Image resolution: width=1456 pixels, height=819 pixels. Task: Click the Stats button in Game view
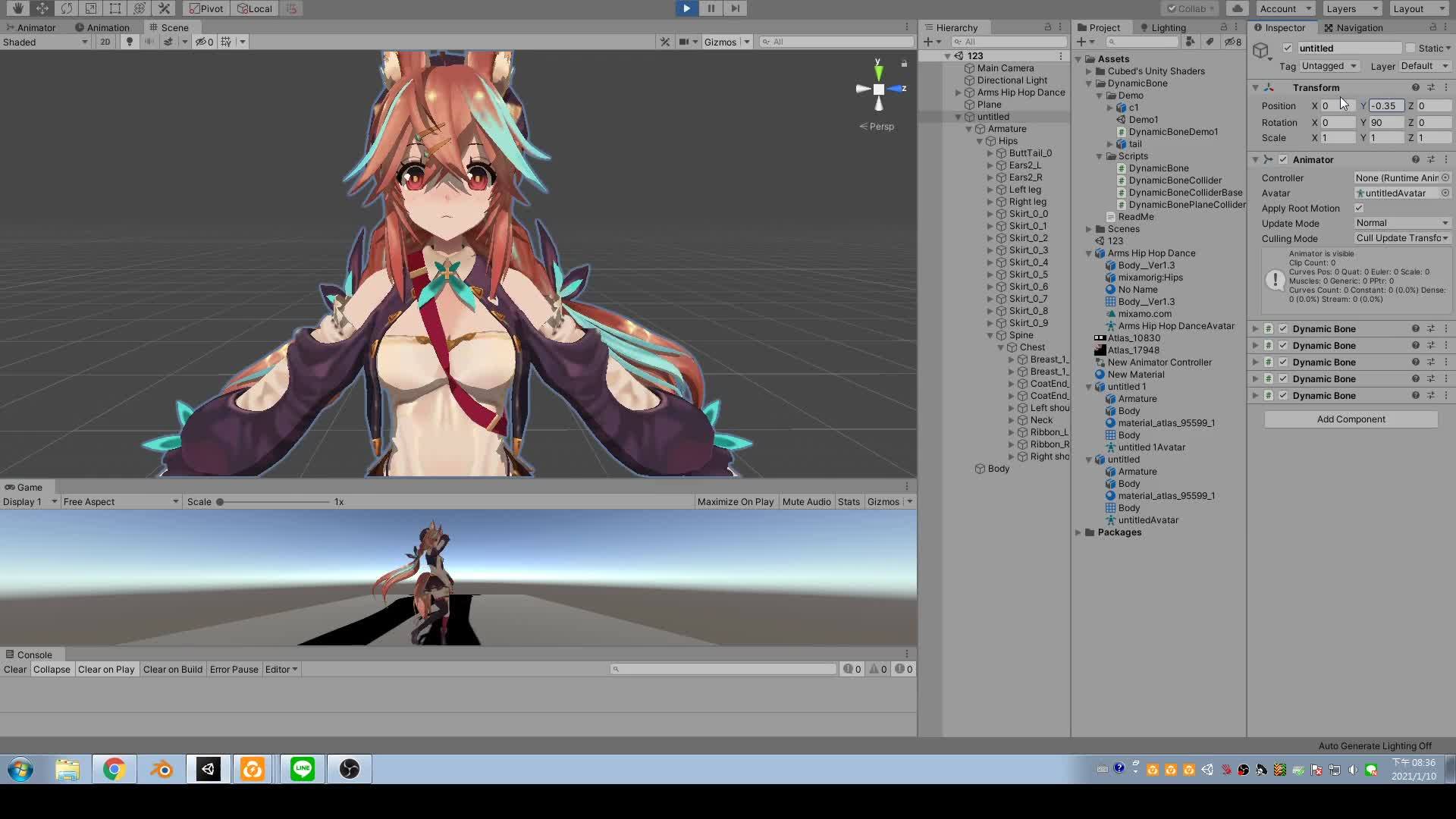[x=849, y=501]
